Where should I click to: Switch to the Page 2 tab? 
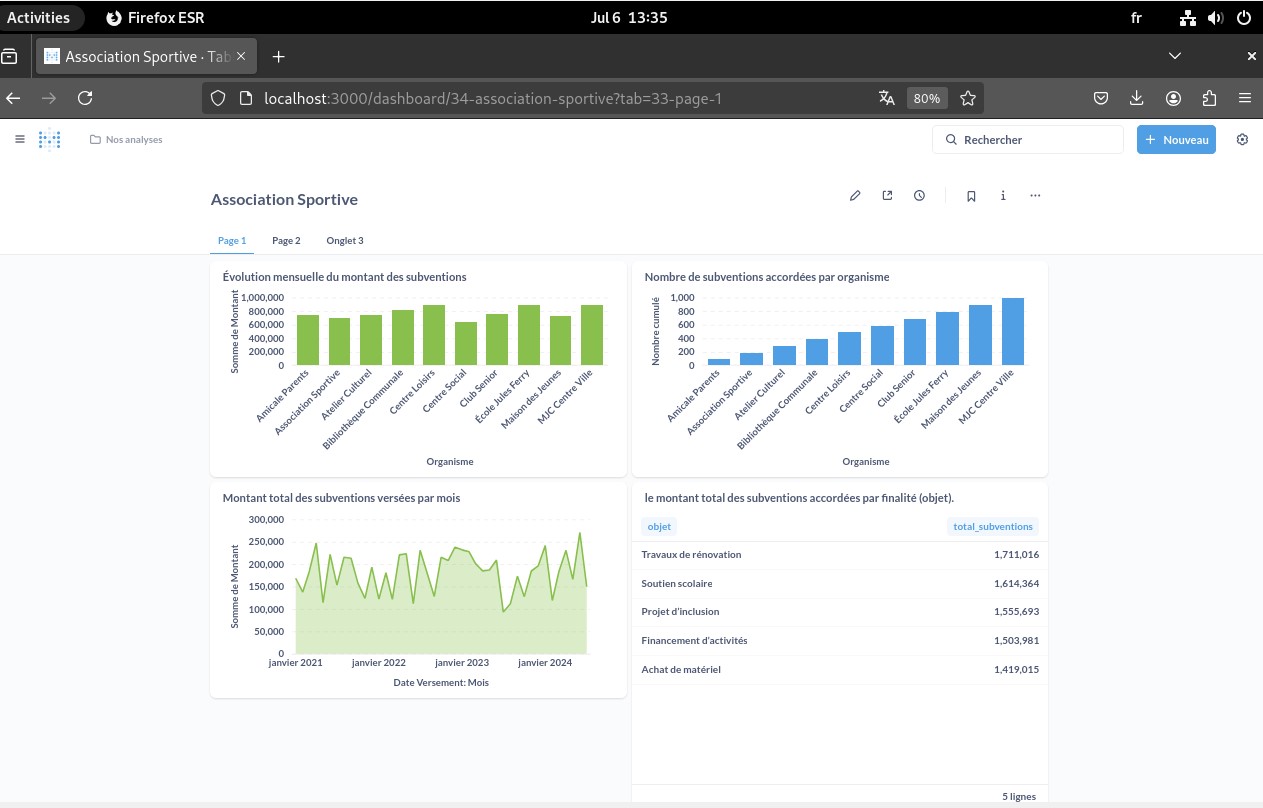(x=286, y=241)
